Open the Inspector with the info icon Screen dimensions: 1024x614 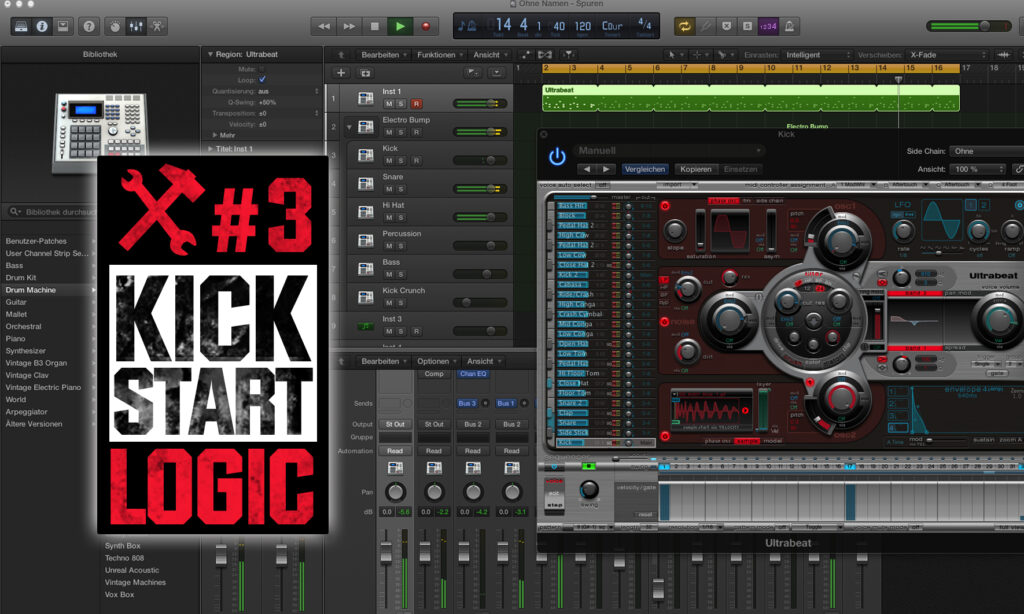click(42, 26)
